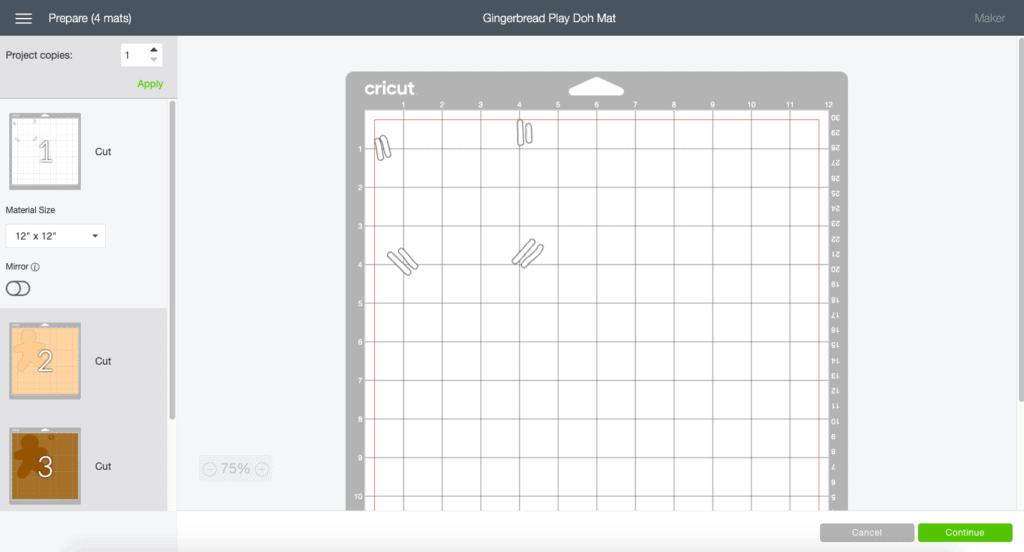
Task: Select the cut shape at top-center of mat
Action: 524,132
